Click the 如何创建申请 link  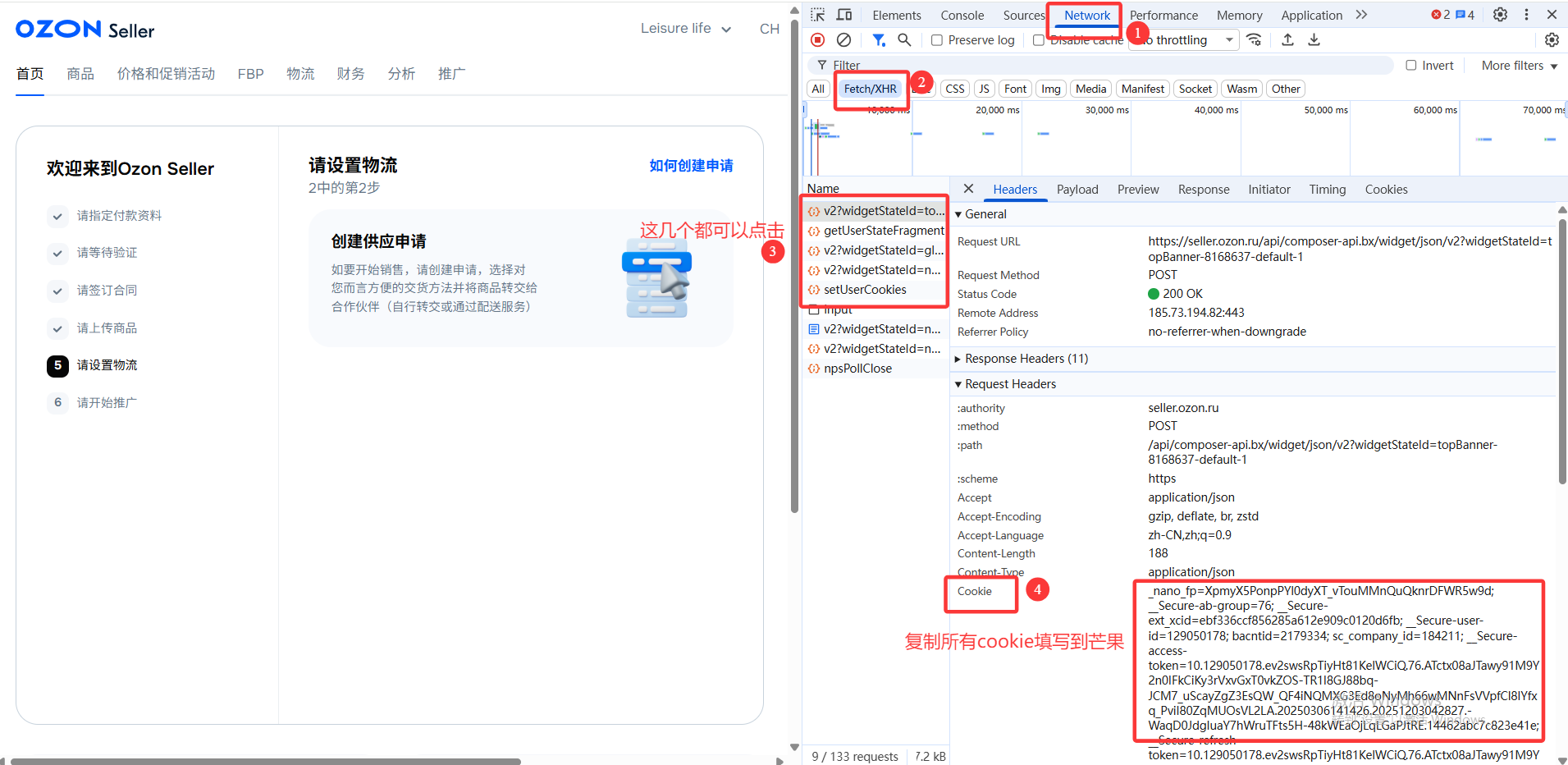[x=691, y=166]
